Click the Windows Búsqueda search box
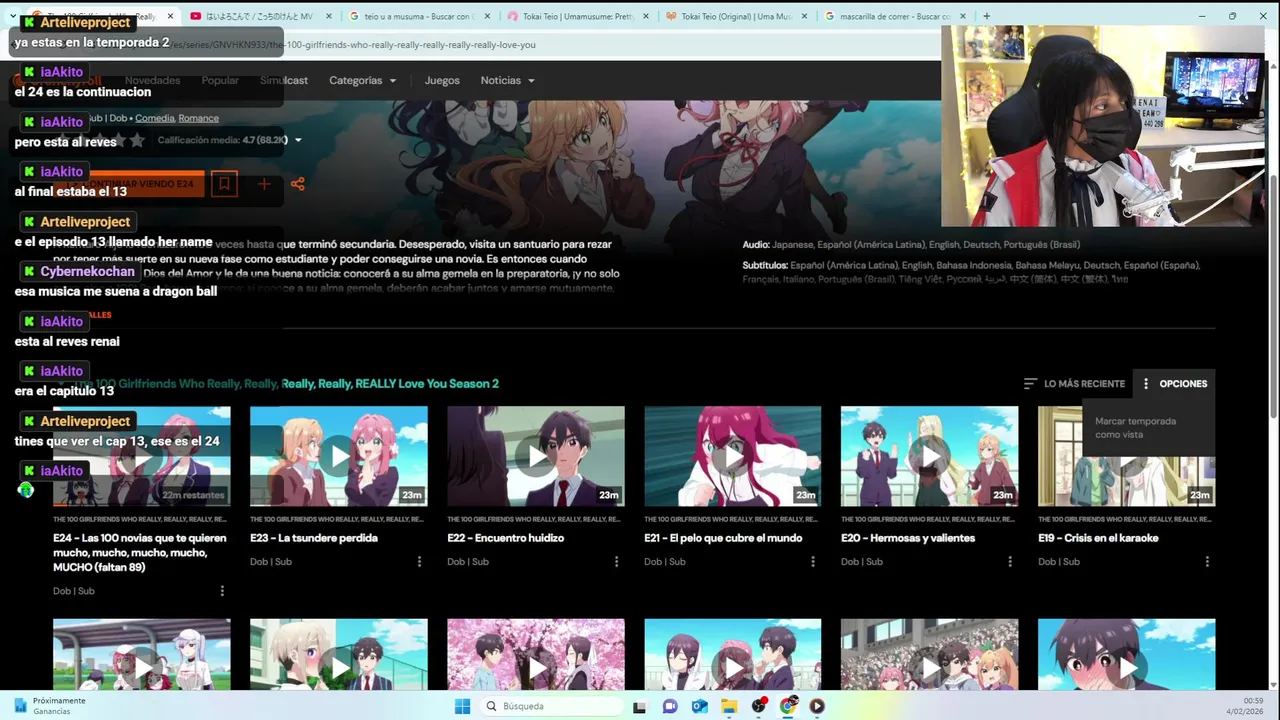Screen dimensions: 1280x720 click(553, 706)
